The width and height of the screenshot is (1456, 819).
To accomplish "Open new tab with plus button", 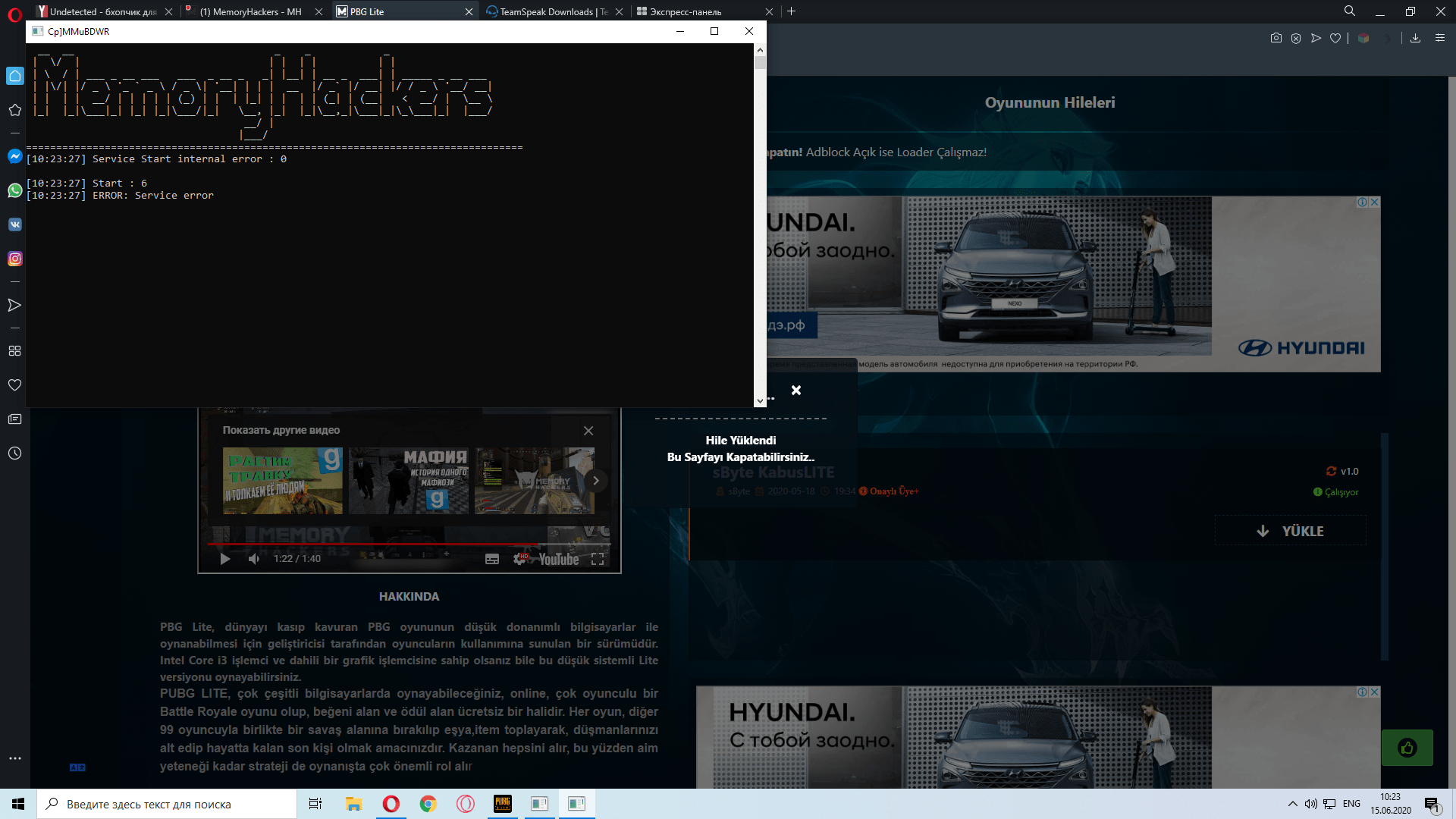I will [791, 11].
